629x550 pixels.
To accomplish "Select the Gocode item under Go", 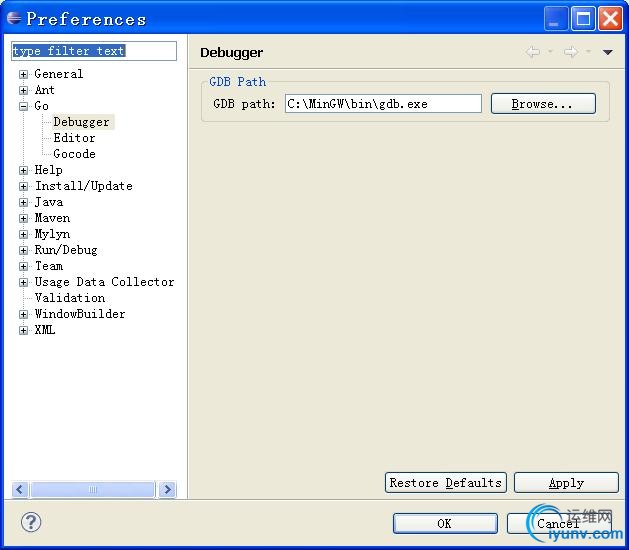I will point(74,154).
